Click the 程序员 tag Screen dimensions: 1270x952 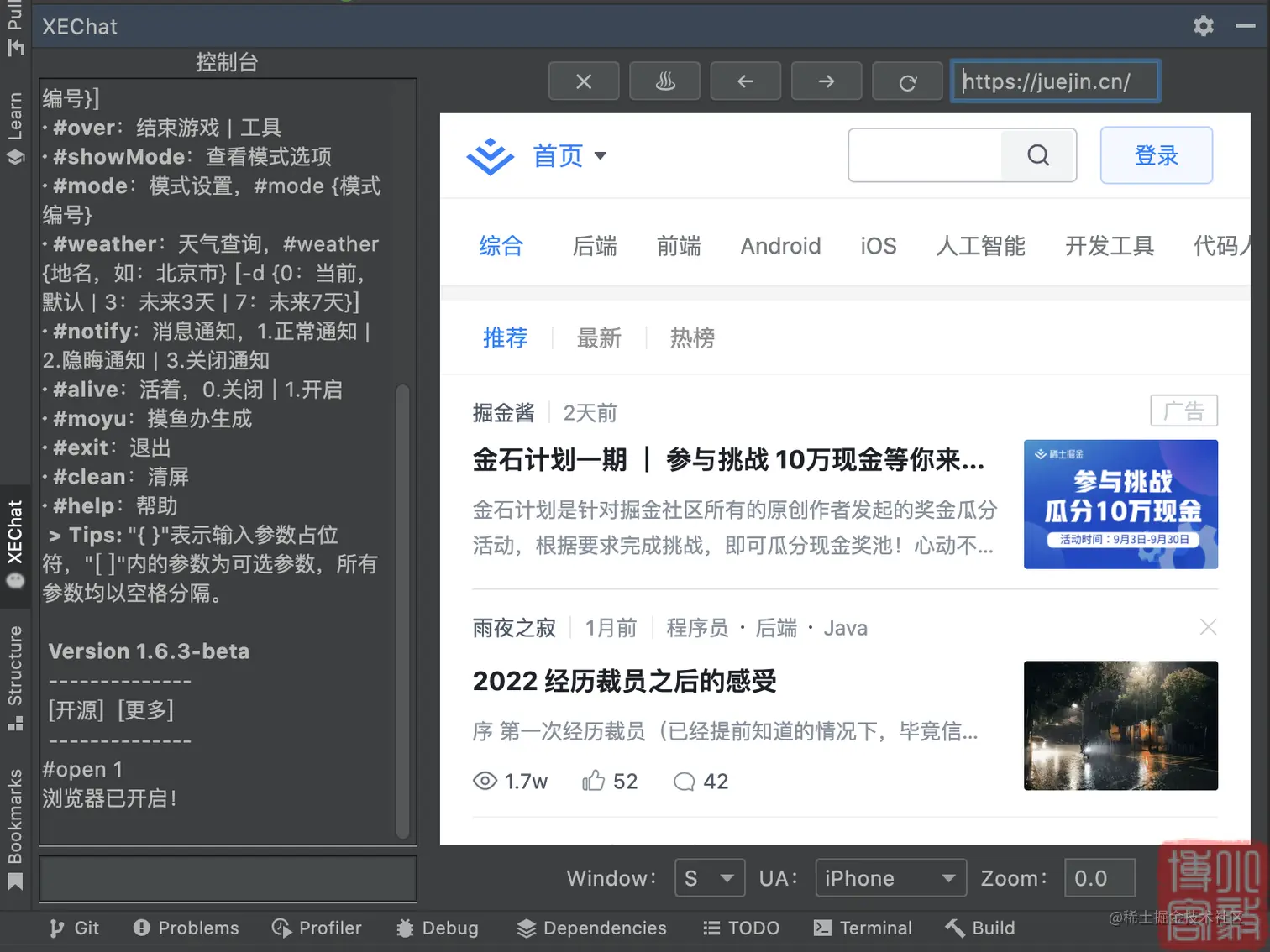pyautogui.click(x=697, y=628)
